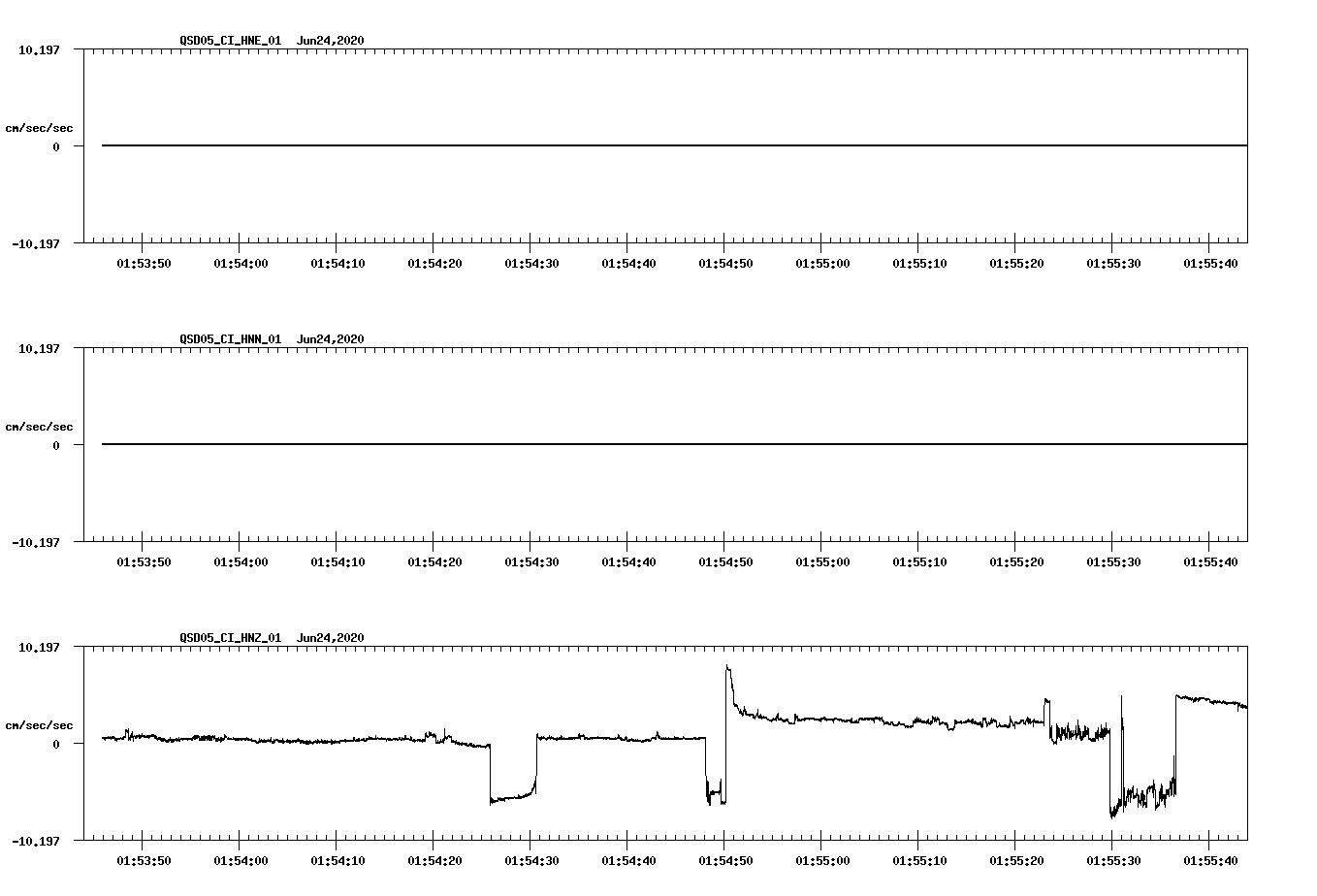Click 01:55:40 time label under HNZ plot

(1210, 860)
